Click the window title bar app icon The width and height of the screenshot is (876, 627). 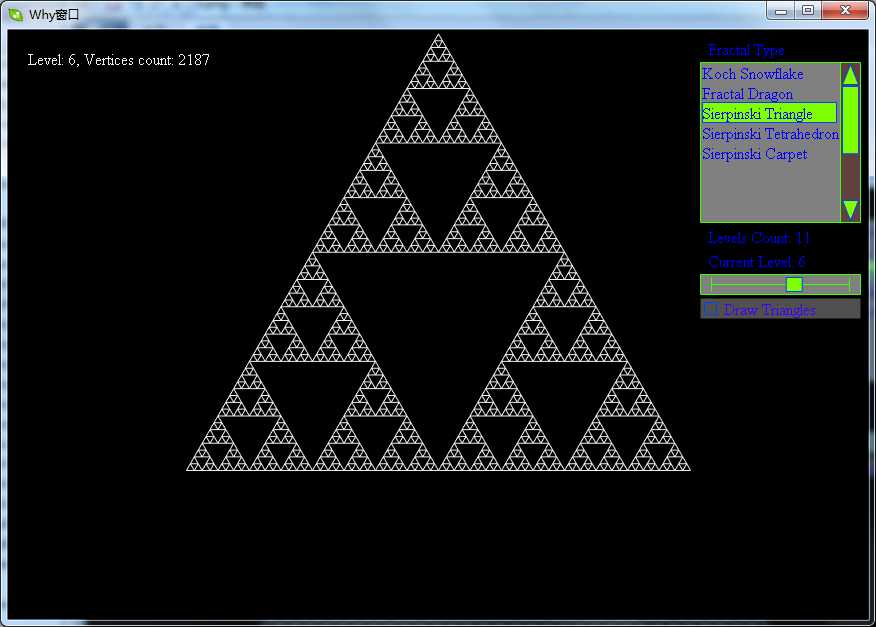point(16,15)
